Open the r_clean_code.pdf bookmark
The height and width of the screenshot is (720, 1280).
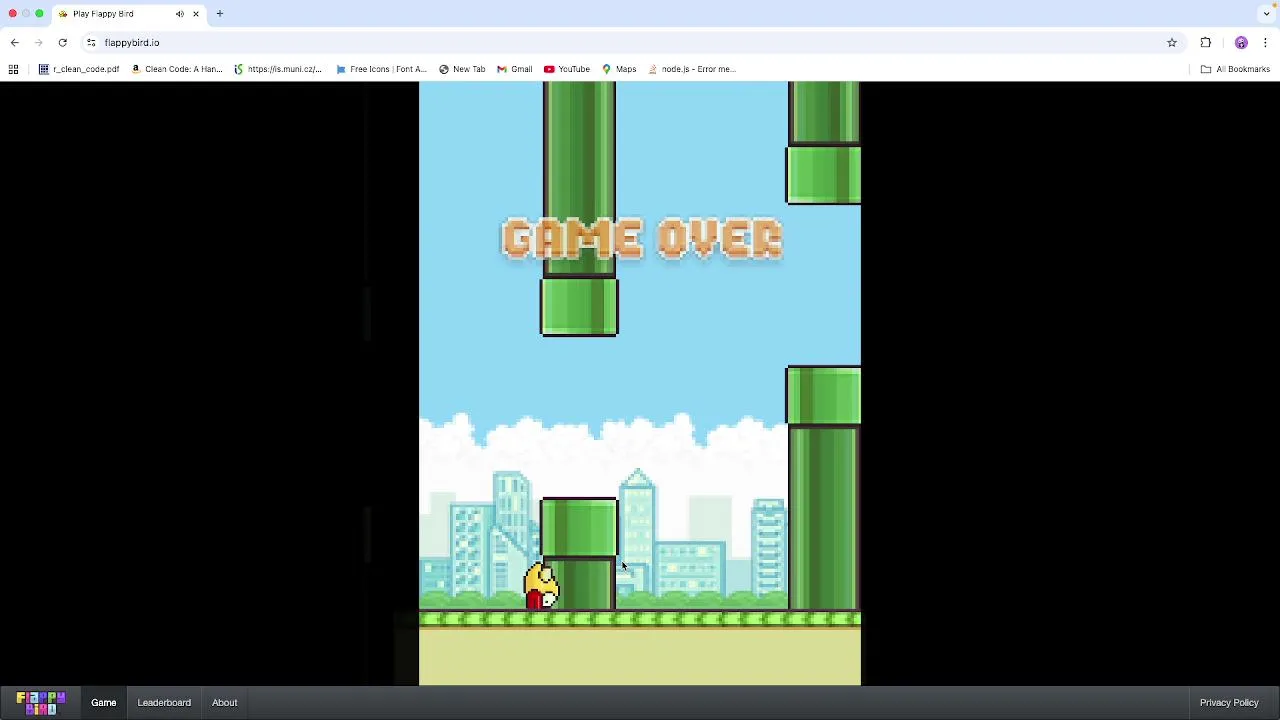pos(79,69)
